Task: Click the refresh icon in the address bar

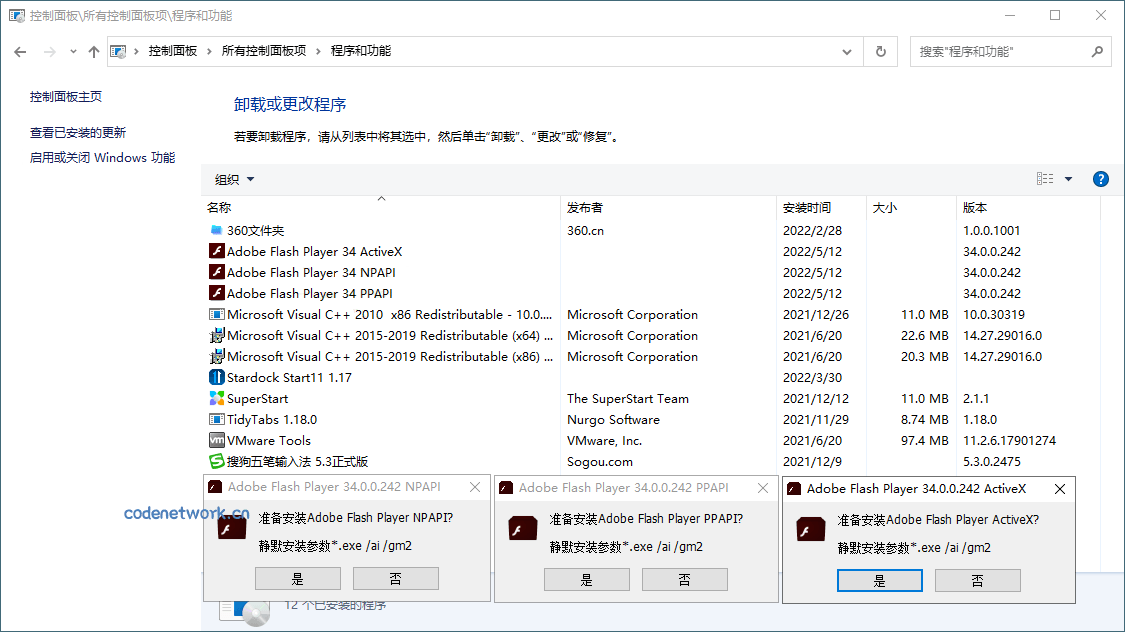Action: pos(879,51)
